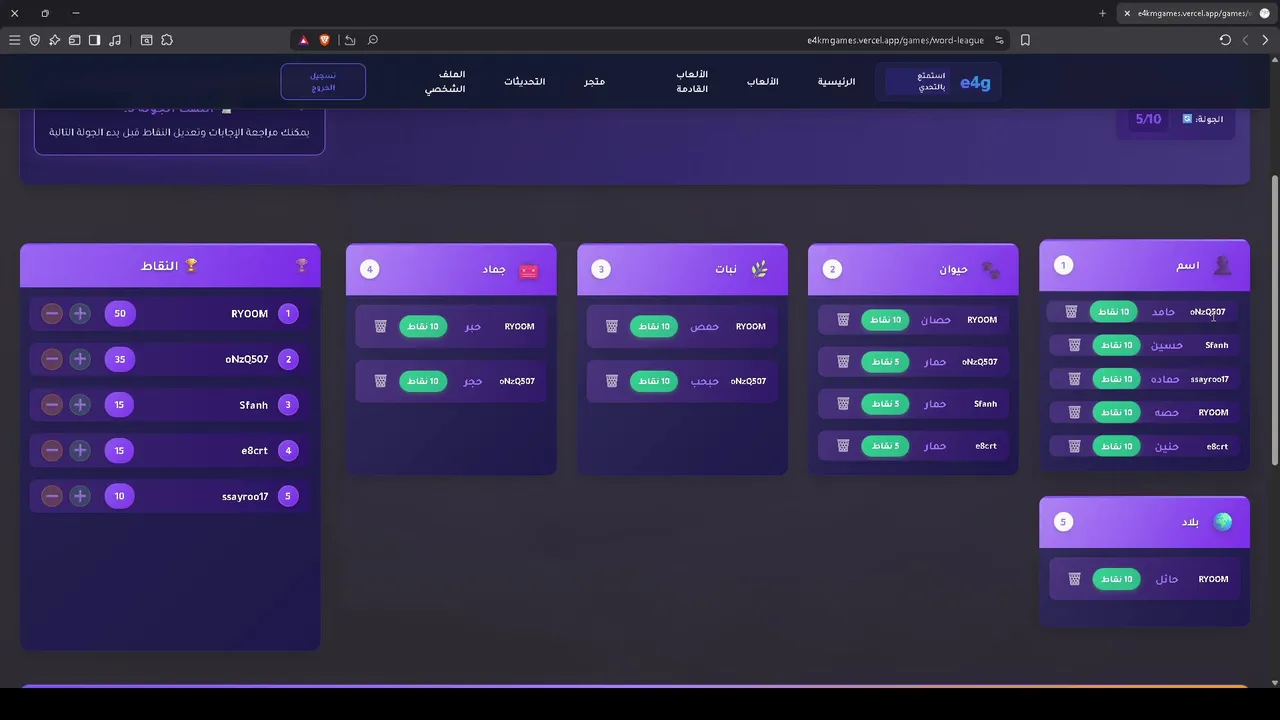
Task: Toggle the 10 نقاط badge for حجر
Action: tap(423, 381)
